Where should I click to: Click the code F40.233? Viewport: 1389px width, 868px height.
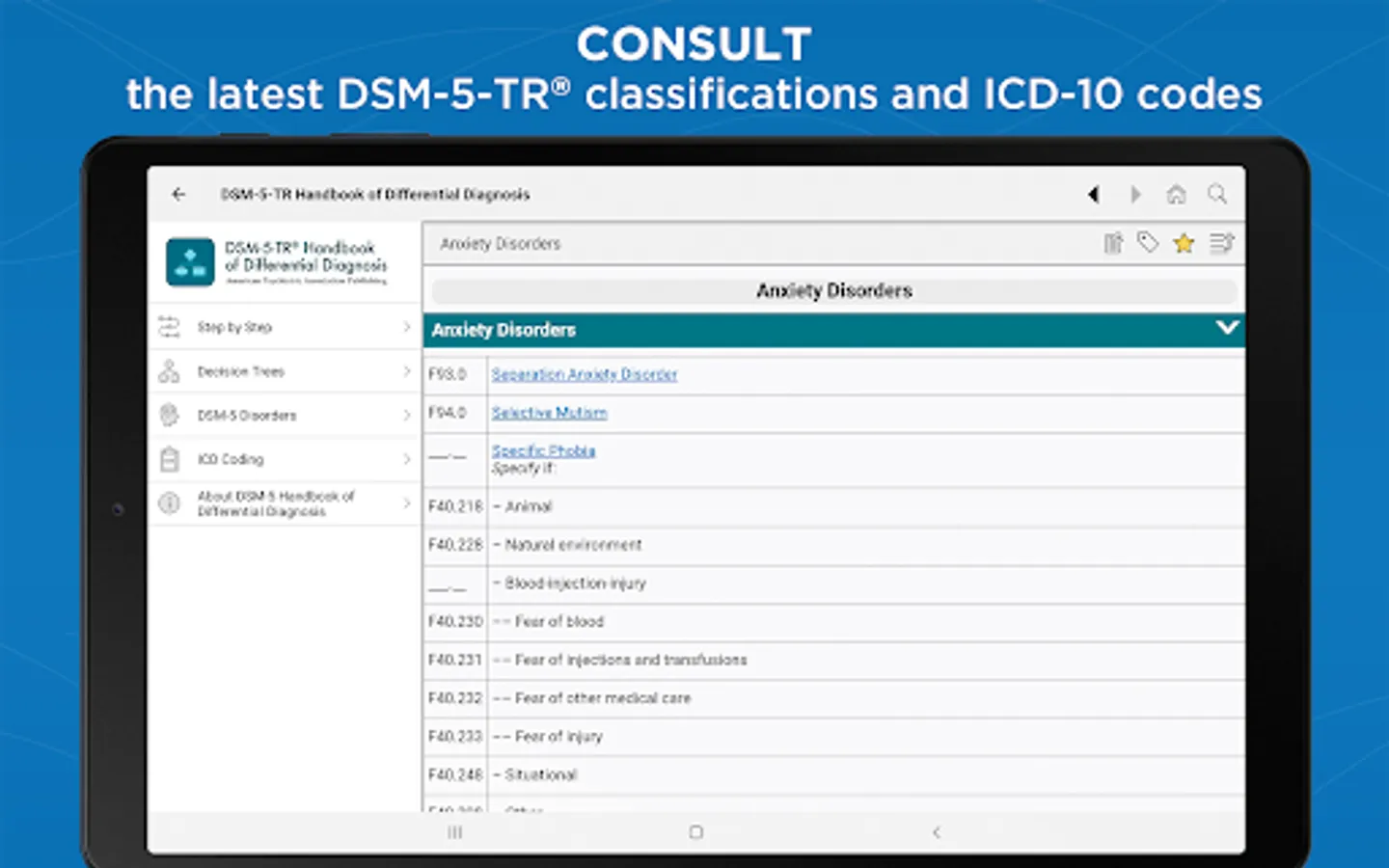click(x=455, y=737)
